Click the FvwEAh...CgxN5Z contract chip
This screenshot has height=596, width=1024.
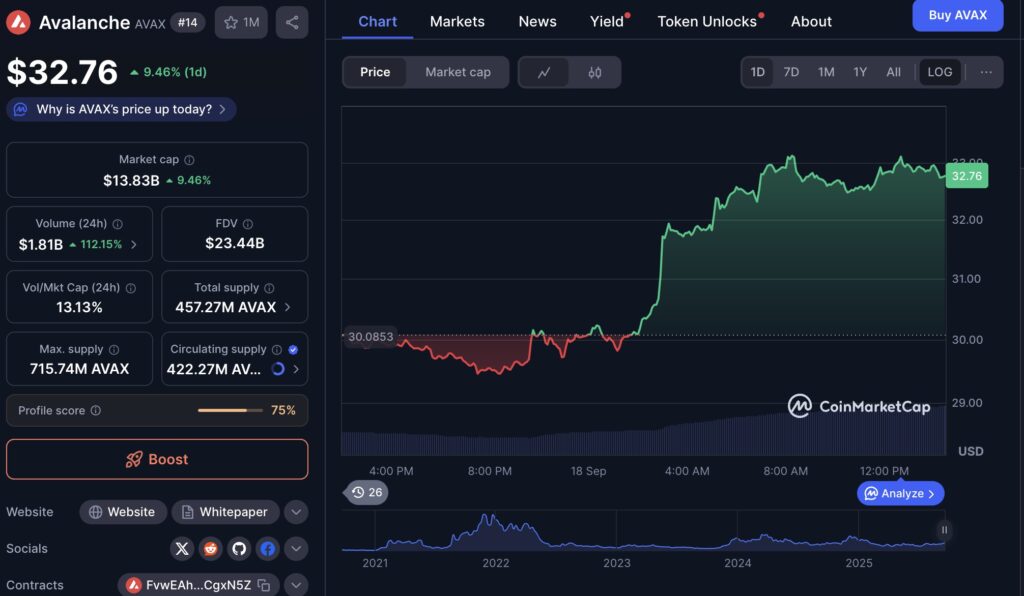[x=198, y=585]
